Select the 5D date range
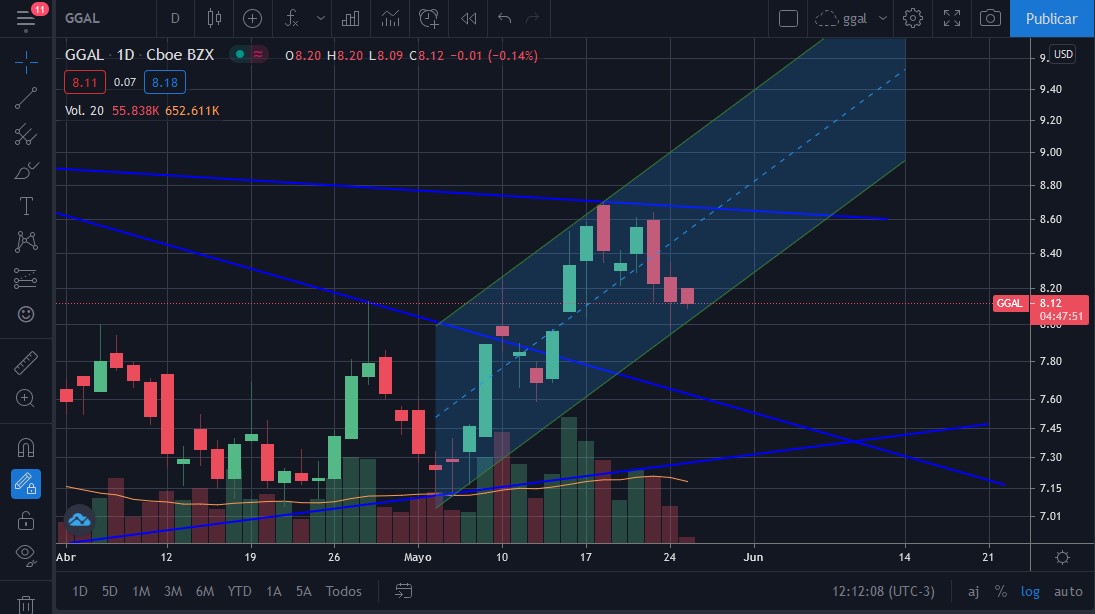The height and width of the screenshot is (614, 1095). pyautogui.click(x=110, y=592)
